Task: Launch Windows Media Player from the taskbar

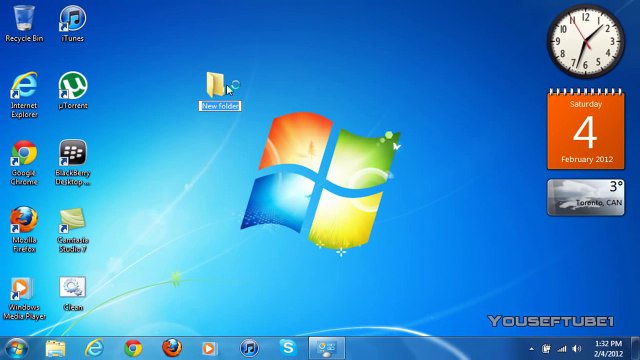Action: click(210, 349)
